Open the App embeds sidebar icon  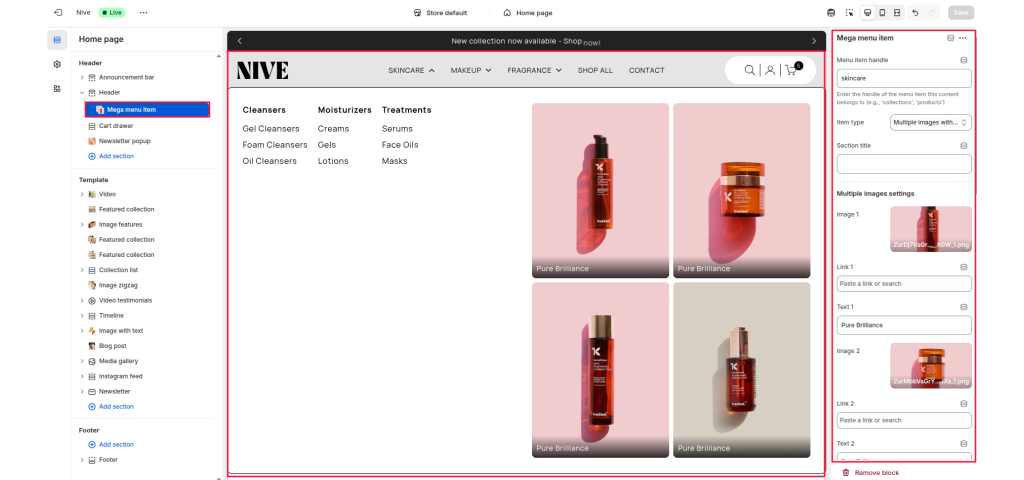coord(57,88)
